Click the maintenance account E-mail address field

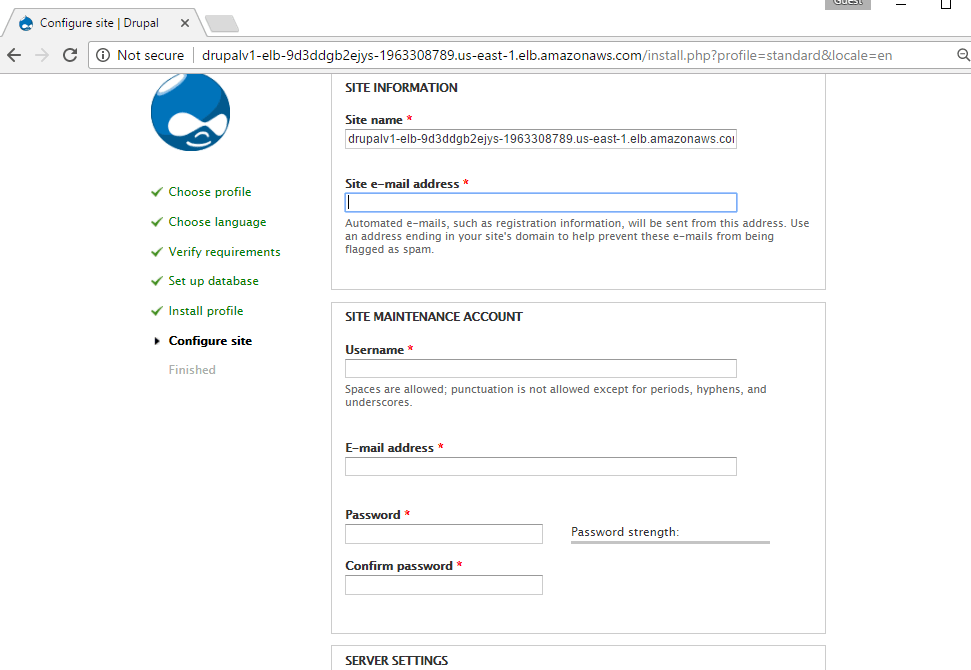(x=540, y=466)
